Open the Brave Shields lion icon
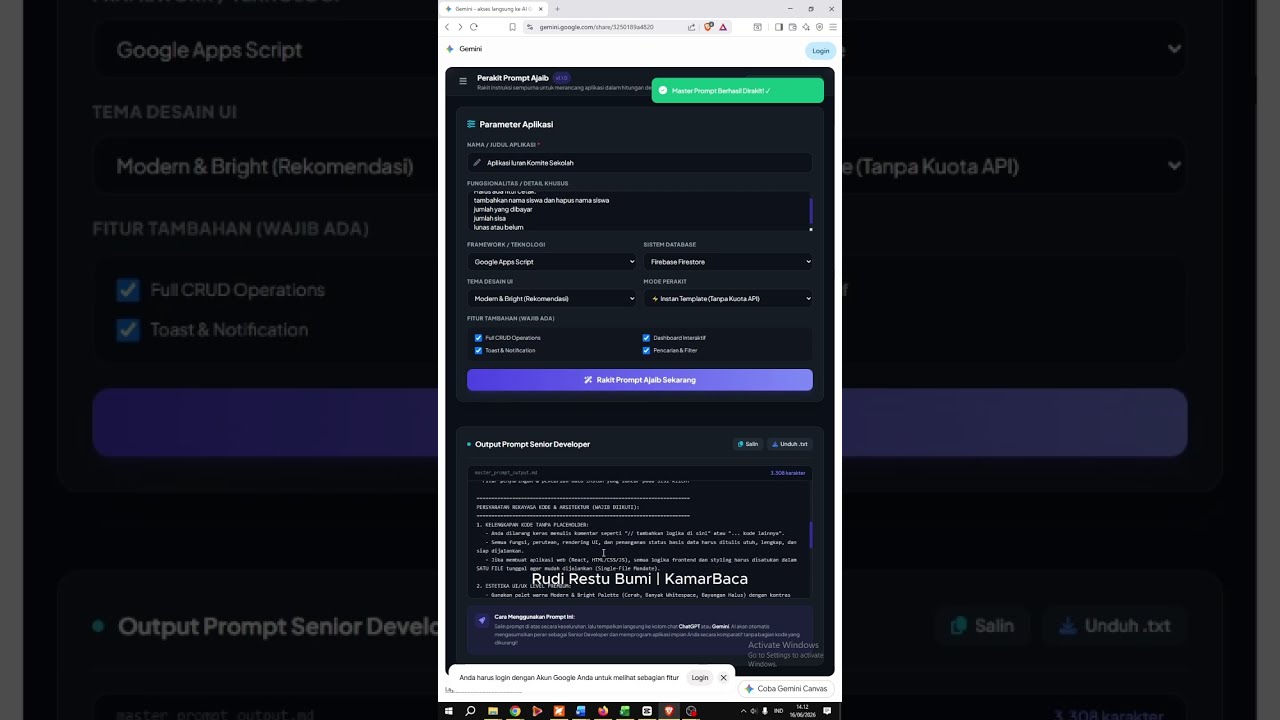Image resolution: width=1280 pixels, height=720 pixels. pyautogui.click(x=708, y=27)
